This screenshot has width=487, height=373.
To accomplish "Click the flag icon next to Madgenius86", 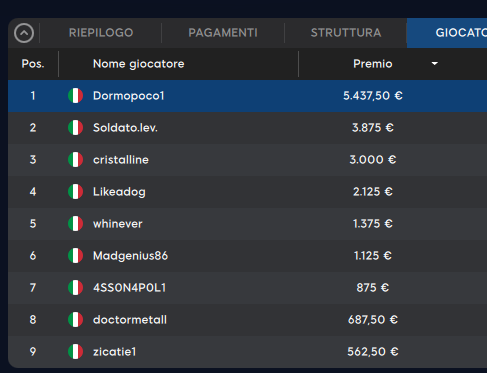I will (76, 256).
